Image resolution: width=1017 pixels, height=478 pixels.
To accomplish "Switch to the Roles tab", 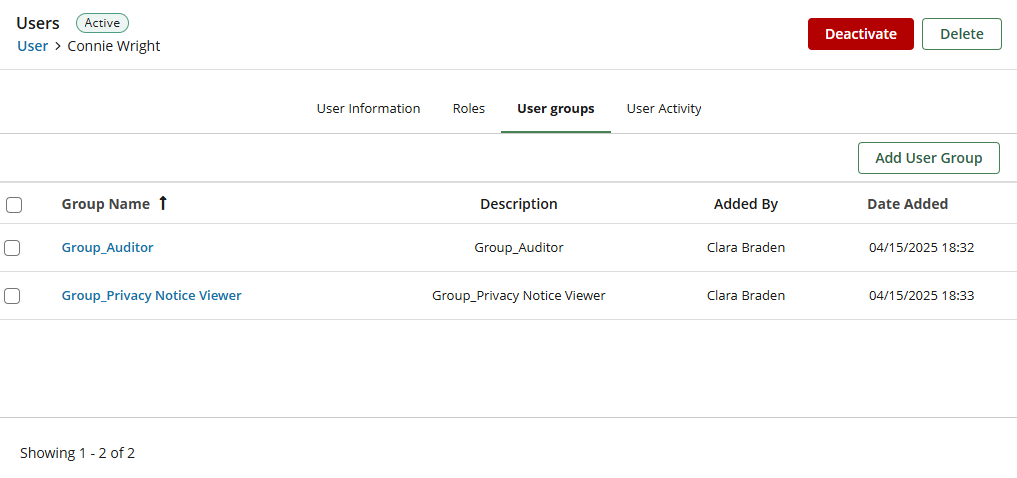I will pyautogui.click(x=469, y=108).
